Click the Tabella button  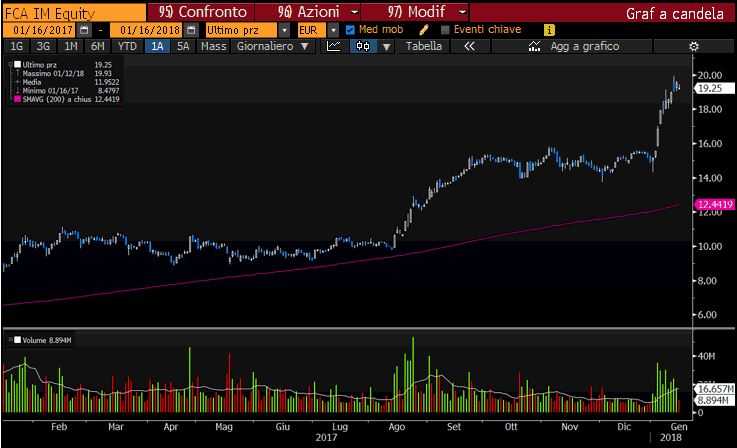coord(423,46)
